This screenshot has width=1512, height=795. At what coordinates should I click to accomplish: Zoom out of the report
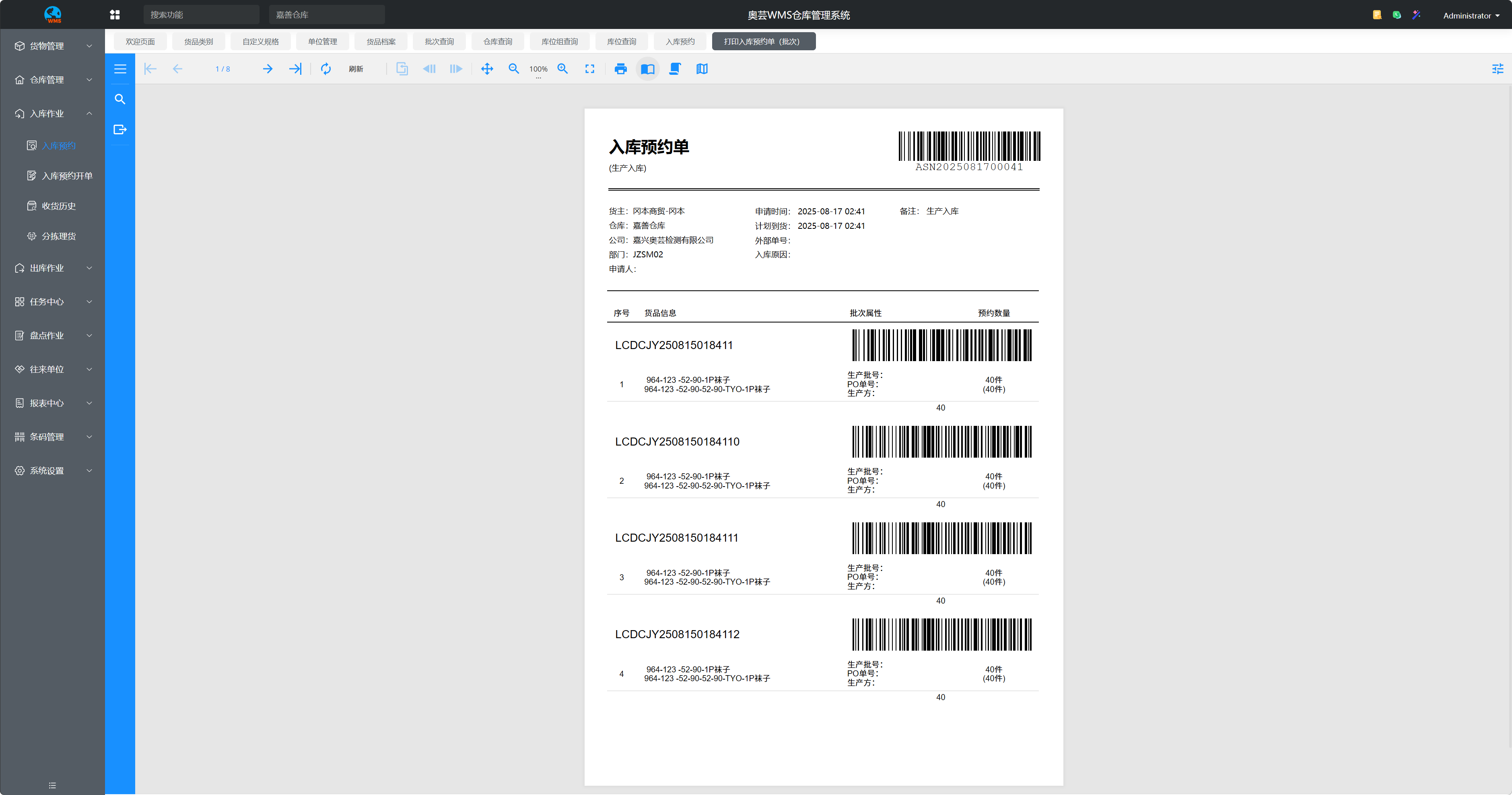513,69
